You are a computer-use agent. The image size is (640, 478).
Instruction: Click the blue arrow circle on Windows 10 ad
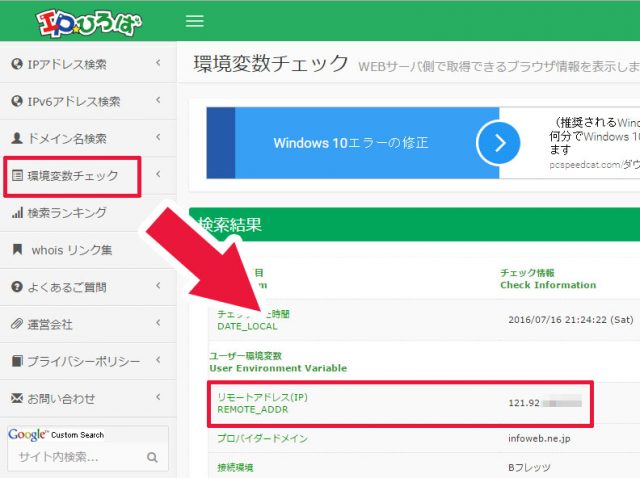[499, 143]
